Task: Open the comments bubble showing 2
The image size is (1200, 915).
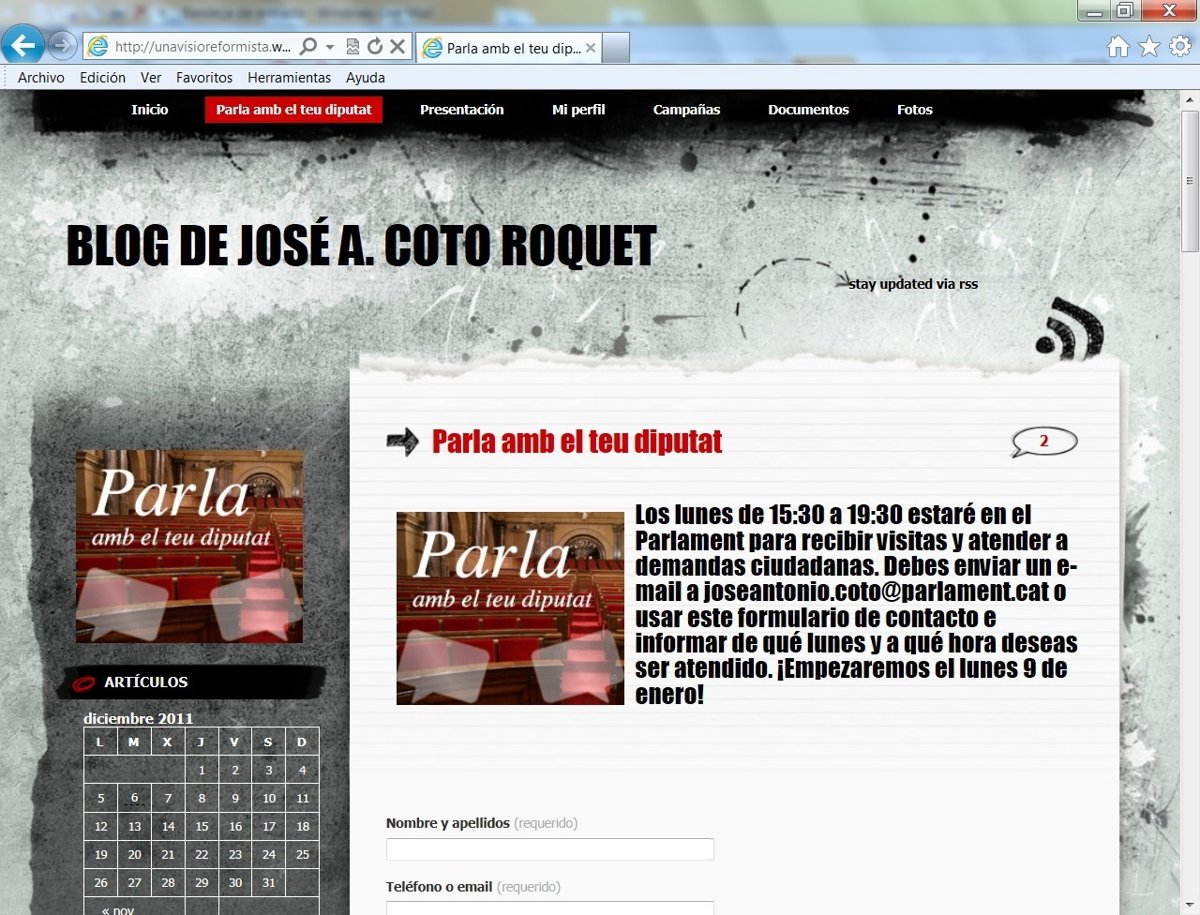Action: (x=1044, y=442)
